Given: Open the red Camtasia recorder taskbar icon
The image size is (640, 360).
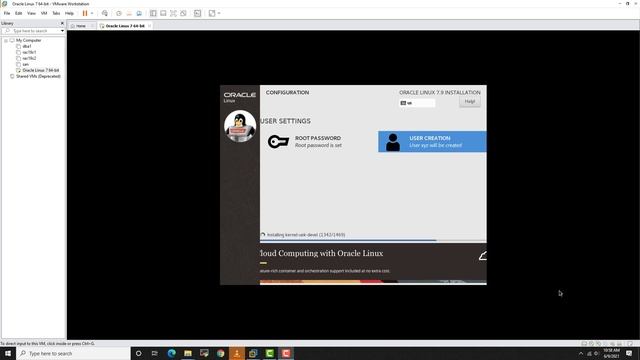Looking at the screenshot, I should pyautogui.click(x=286, y=353).
